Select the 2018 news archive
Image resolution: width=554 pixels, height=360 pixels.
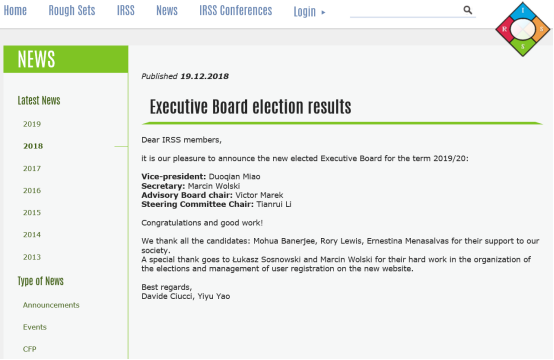tap(33, 146)
